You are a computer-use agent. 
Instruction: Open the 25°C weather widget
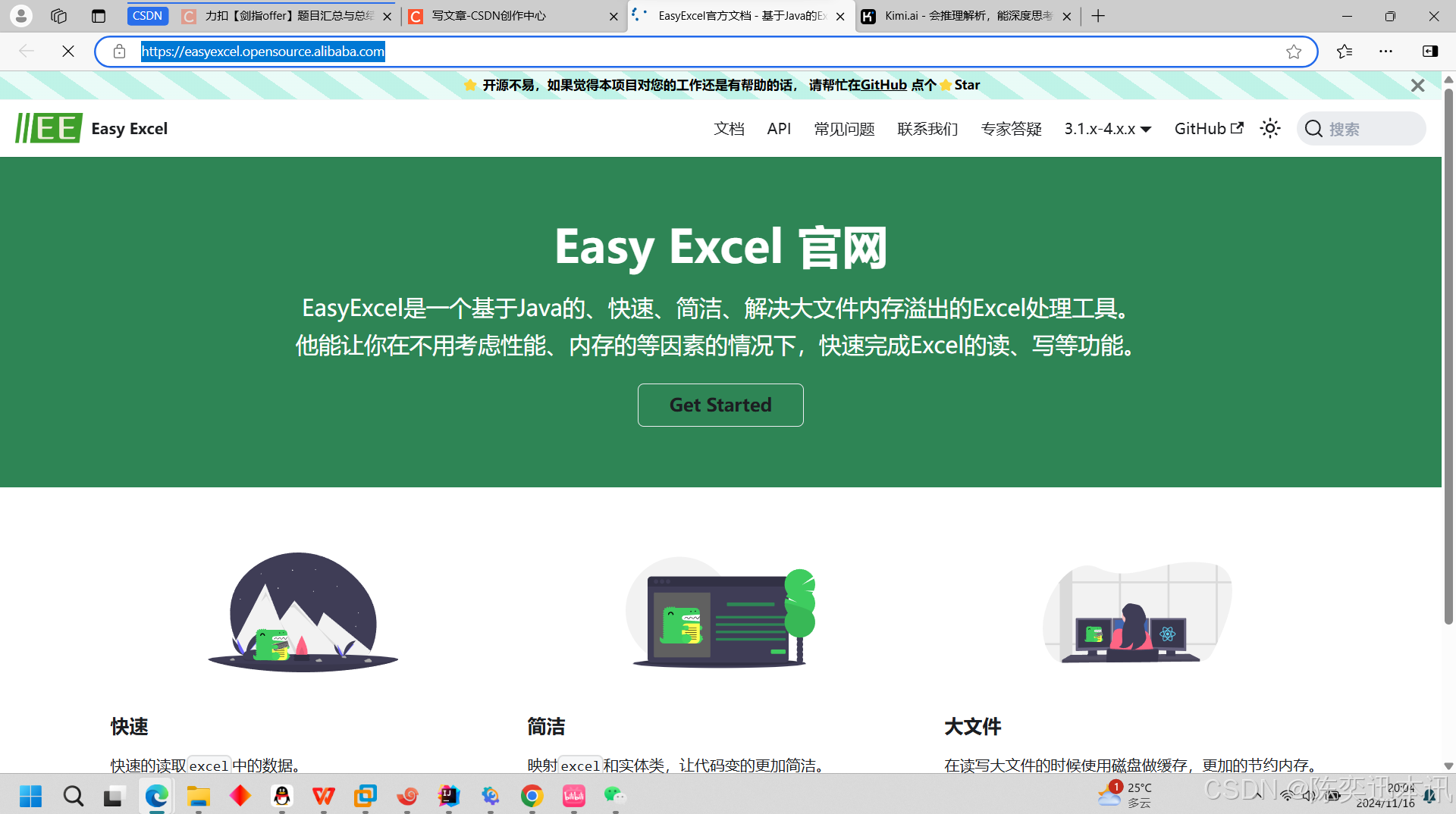click(x=1125, y=795)
